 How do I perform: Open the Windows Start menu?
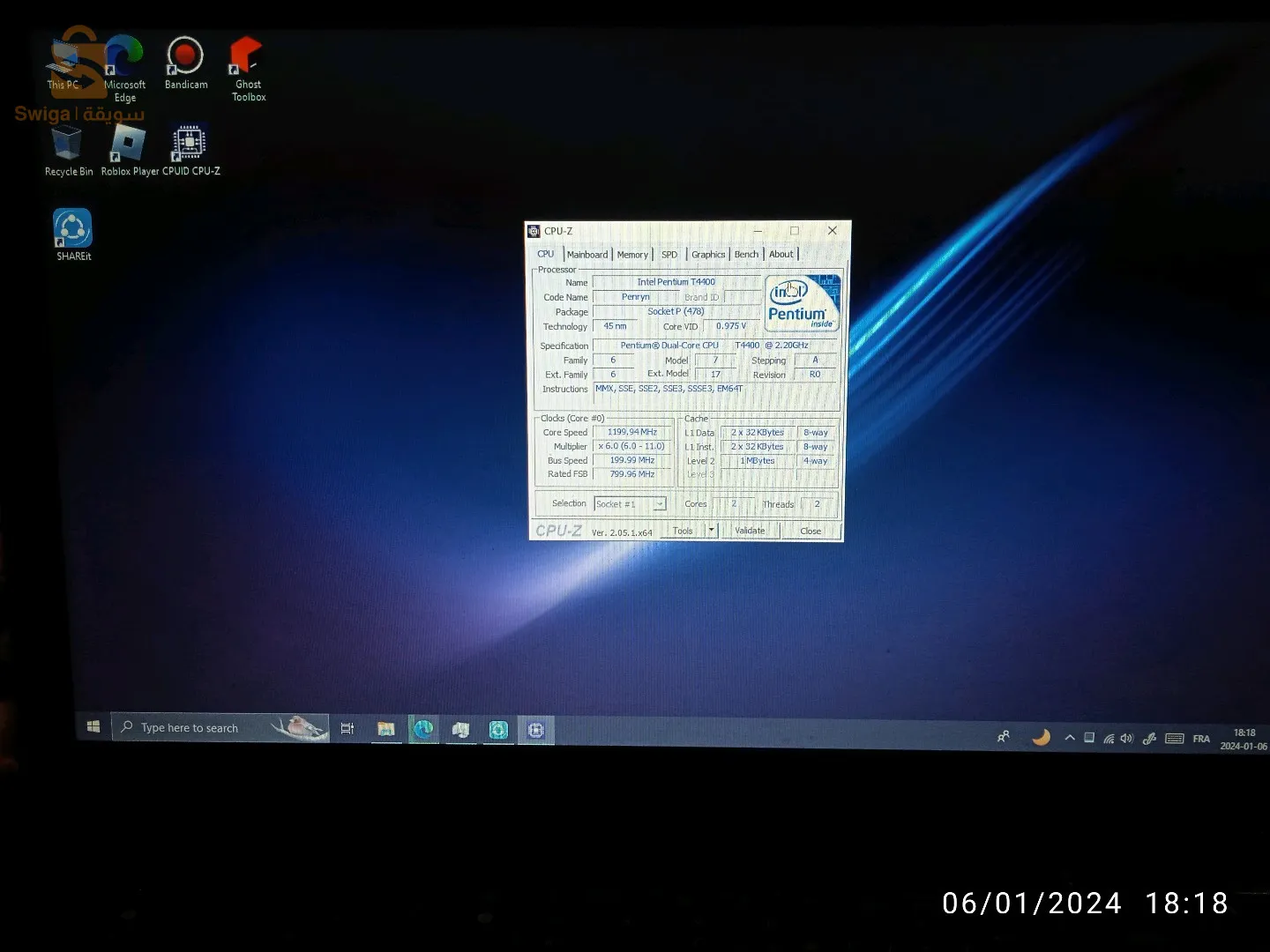[x=93, y=727]
